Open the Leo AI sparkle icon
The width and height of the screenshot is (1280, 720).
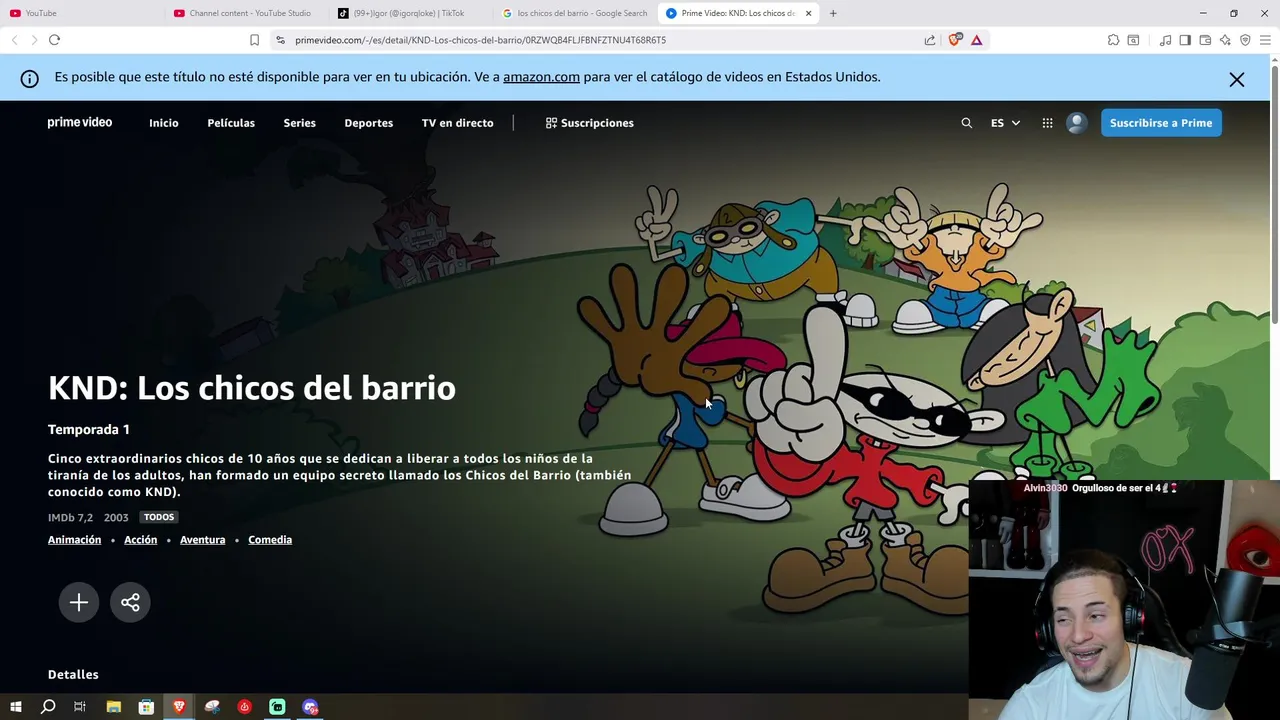pos(1225,40)
